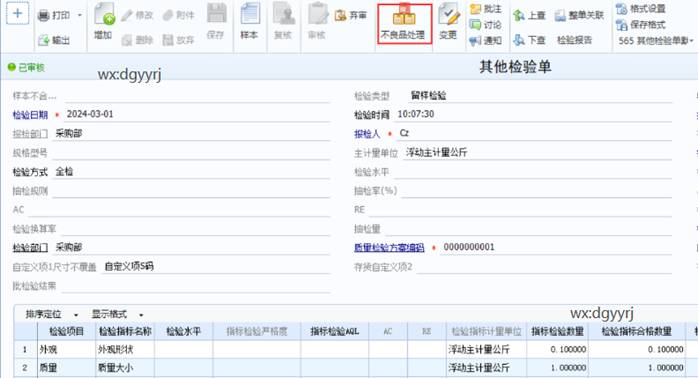Click the 检验类型 field 留样检验
698x378 pixels.
(540, 95)
